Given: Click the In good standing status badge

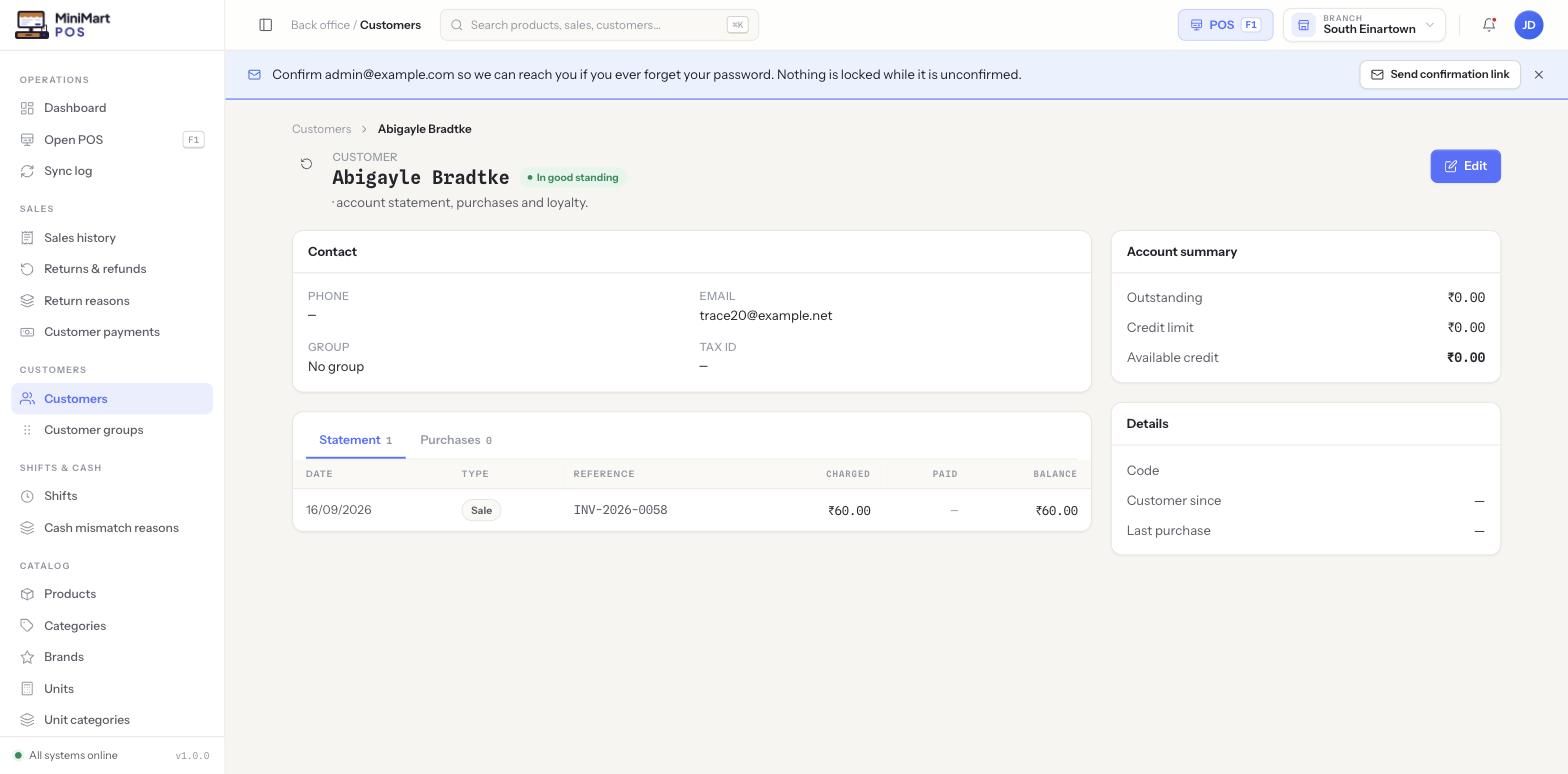Looking at the screenshot, I should pos(573,178).
